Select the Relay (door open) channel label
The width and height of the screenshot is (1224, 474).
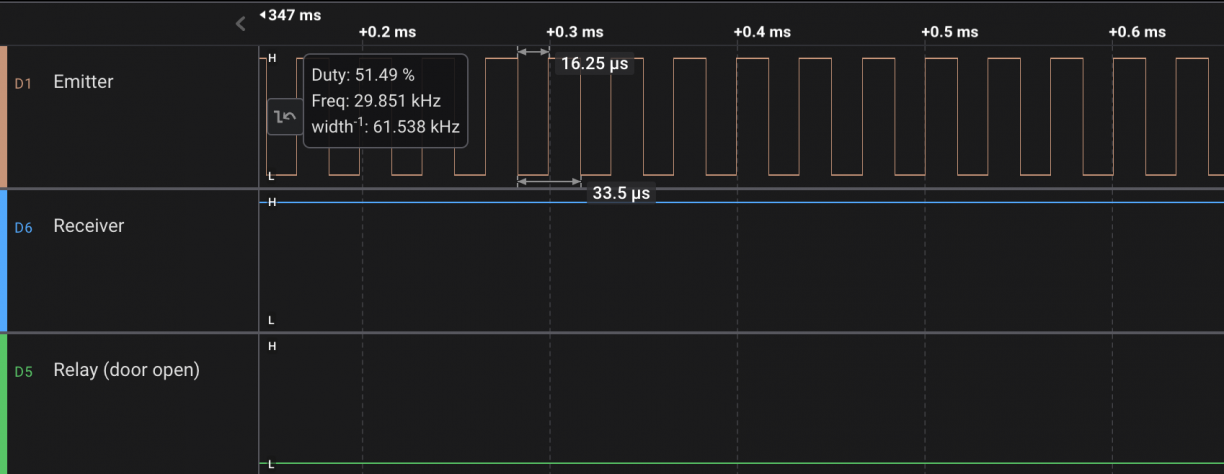(x=126, y=370)
